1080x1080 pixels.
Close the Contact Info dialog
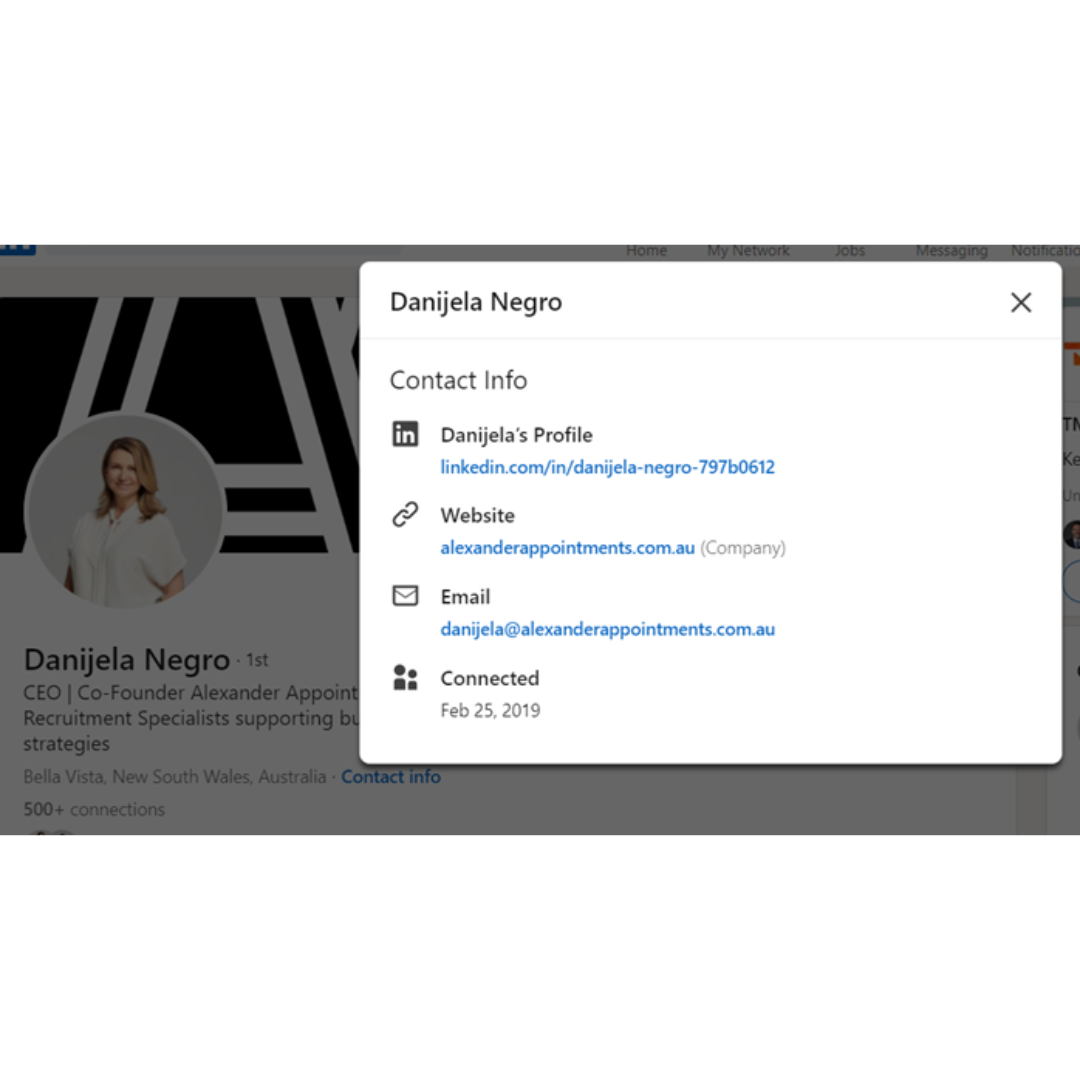point(1021,302)
